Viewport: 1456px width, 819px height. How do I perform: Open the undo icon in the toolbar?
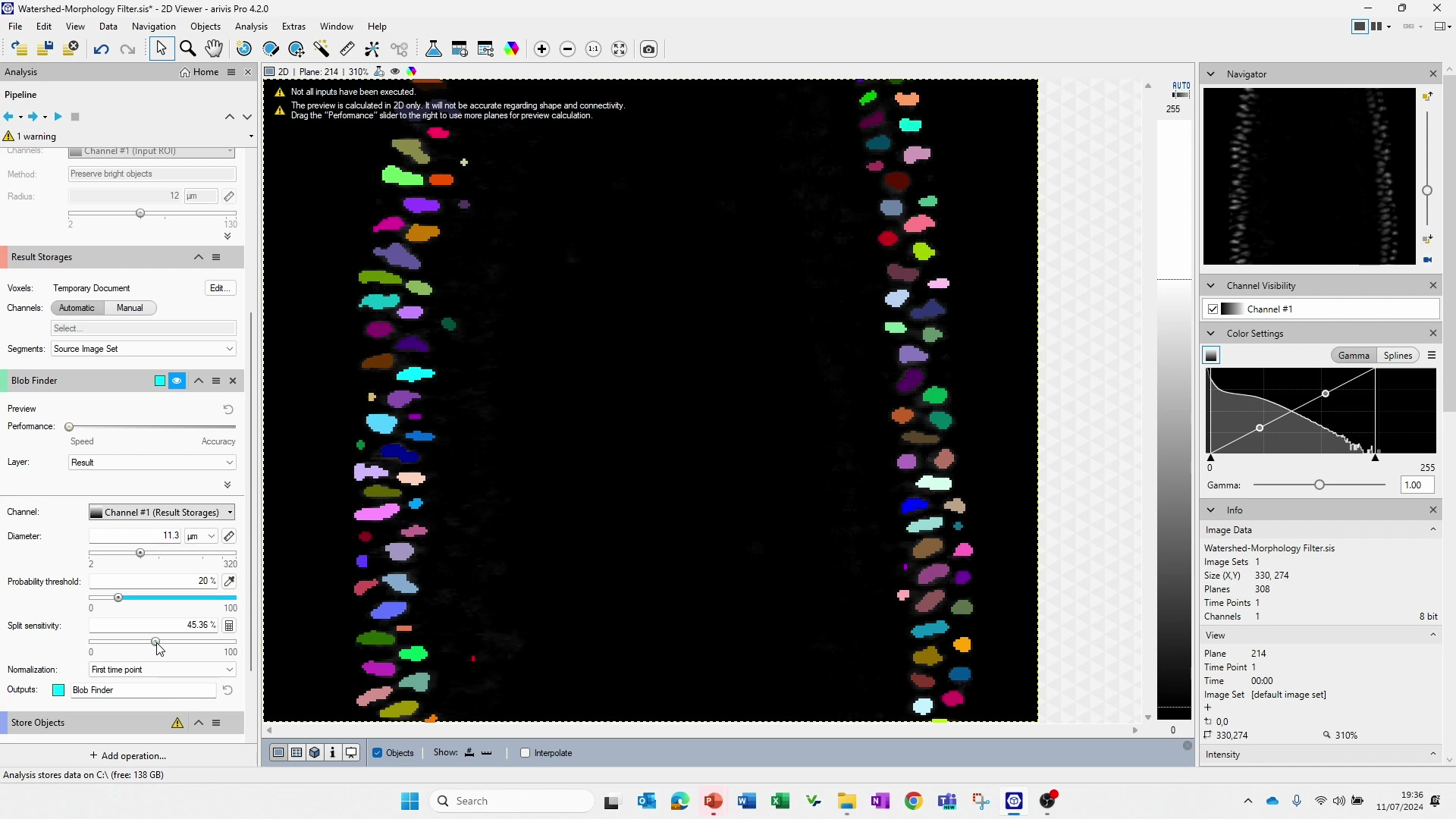coord(102,49)
